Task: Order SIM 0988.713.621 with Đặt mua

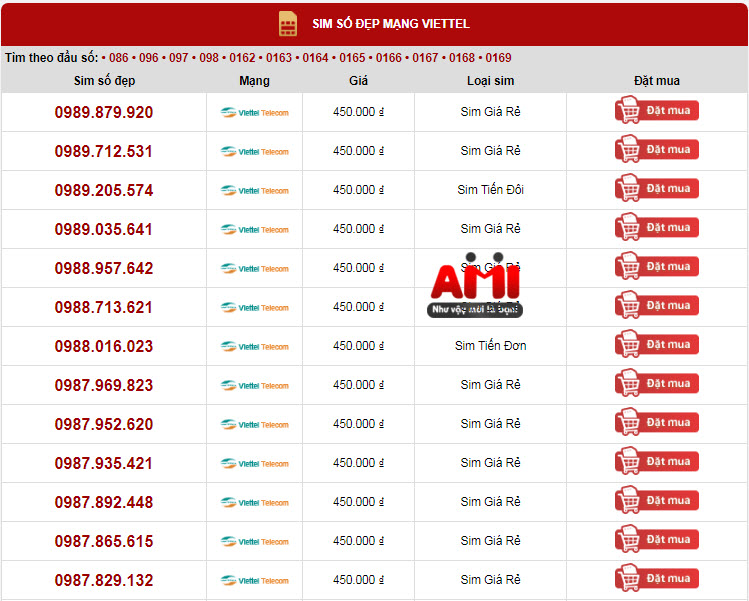Action: coord(657,305)
